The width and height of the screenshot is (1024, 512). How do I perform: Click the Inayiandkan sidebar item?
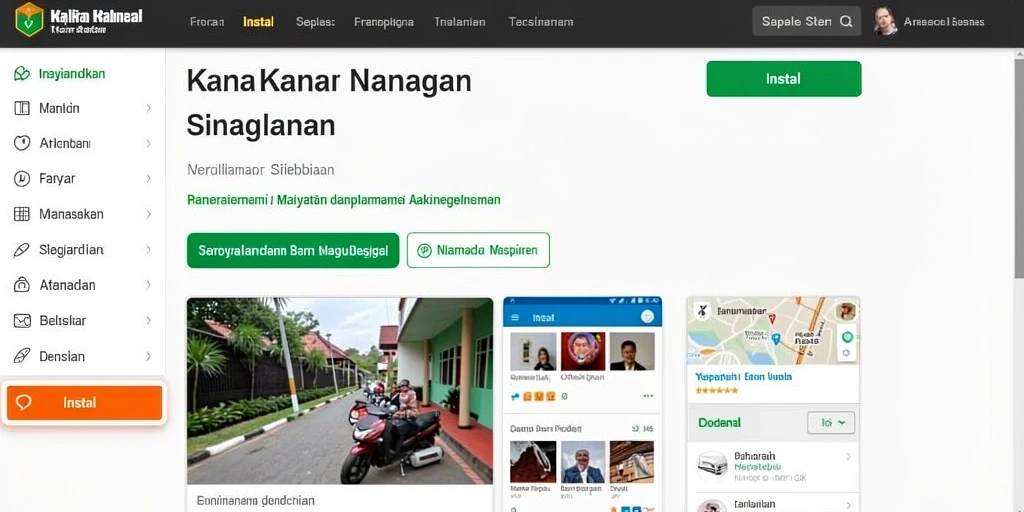tap(82, 73)
